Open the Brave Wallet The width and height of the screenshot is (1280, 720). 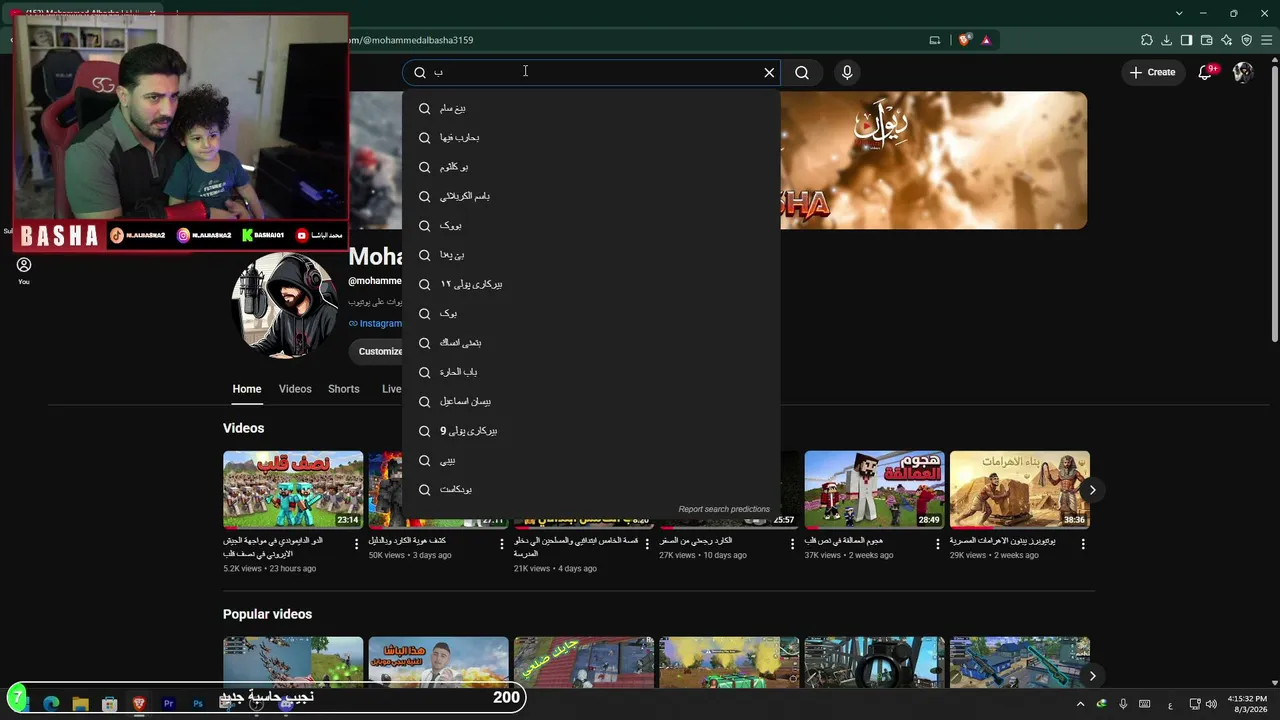tap(1206, 40)
